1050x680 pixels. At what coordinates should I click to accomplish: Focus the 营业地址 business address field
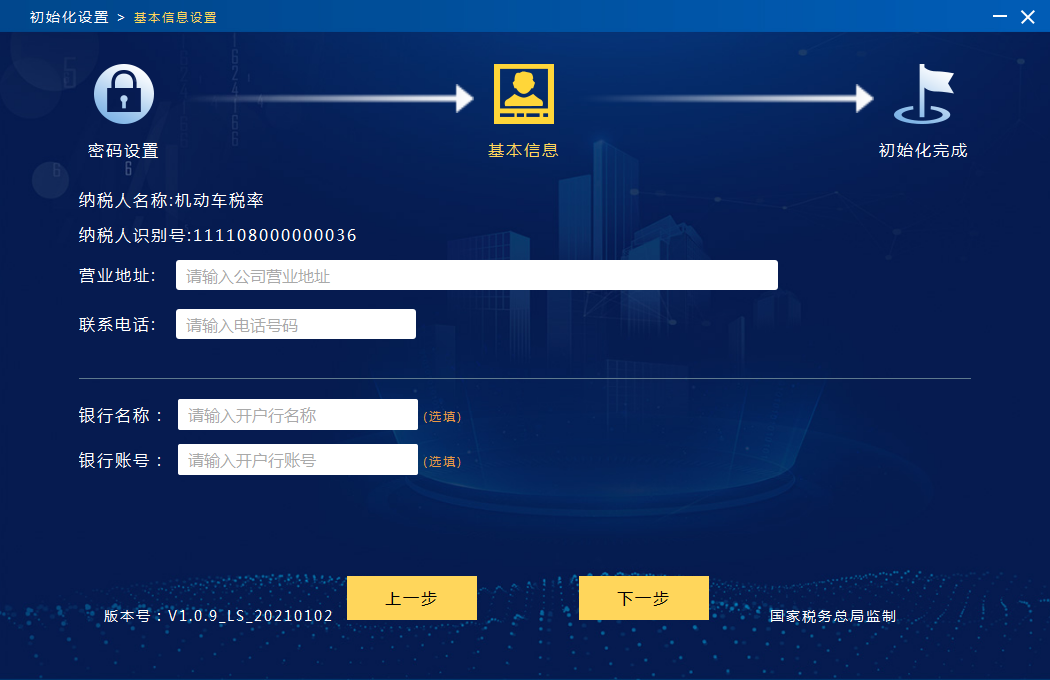click(x=476, y=276)
